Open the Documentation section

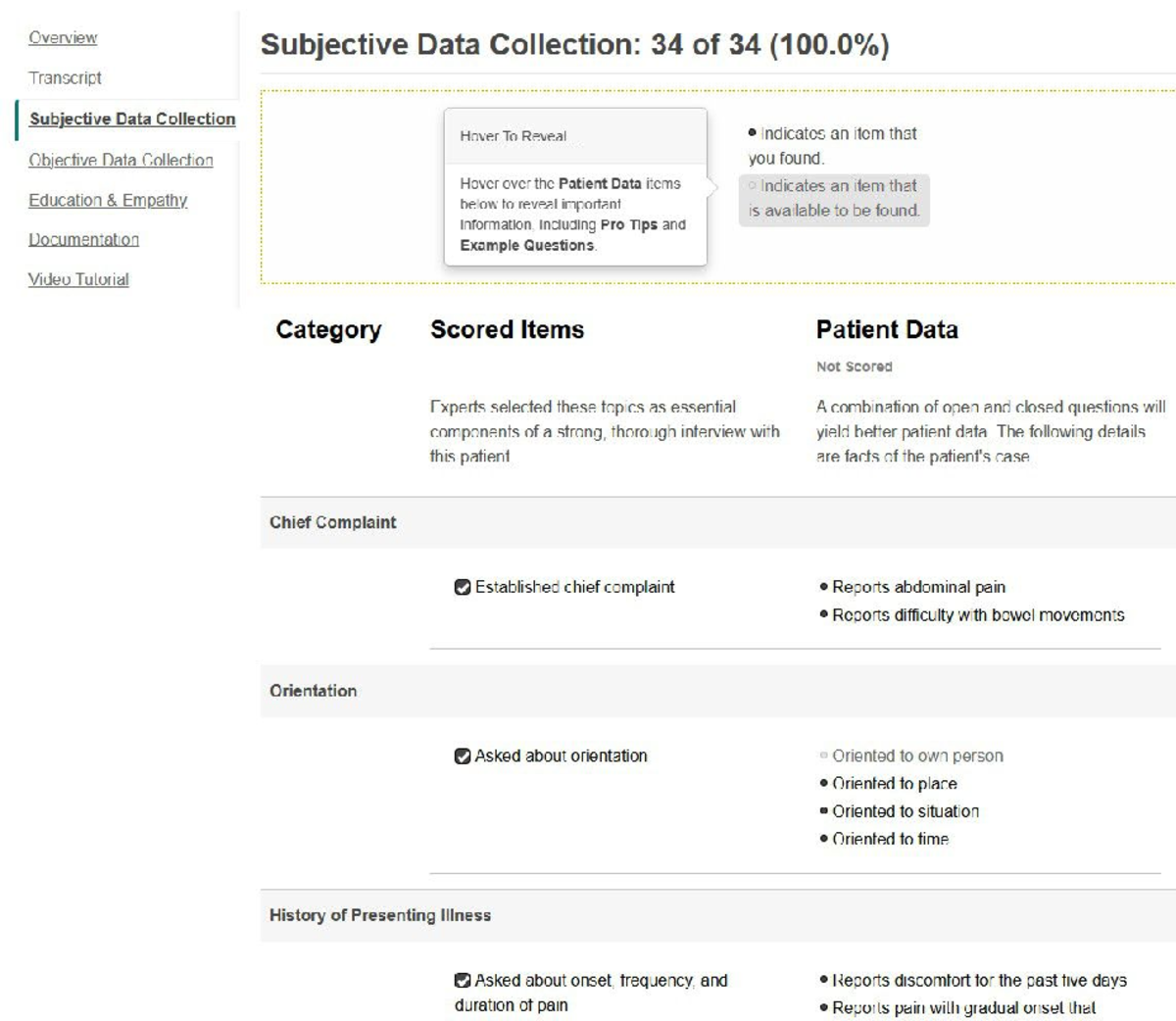83,240
